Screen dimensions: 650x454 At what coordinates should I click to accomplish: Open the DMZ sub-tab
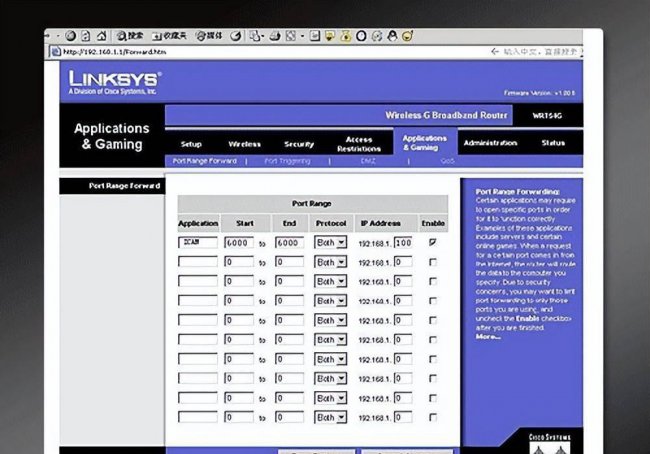tap(368, 161)
